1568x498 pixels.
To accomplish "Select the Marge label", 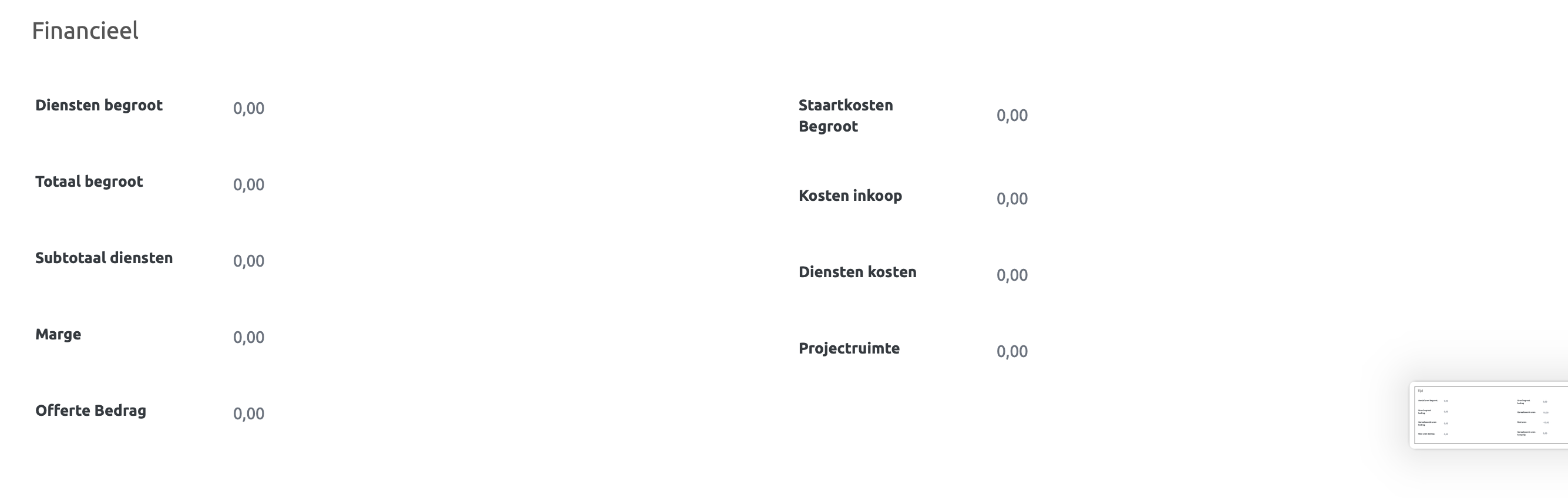I will (58, 334).
